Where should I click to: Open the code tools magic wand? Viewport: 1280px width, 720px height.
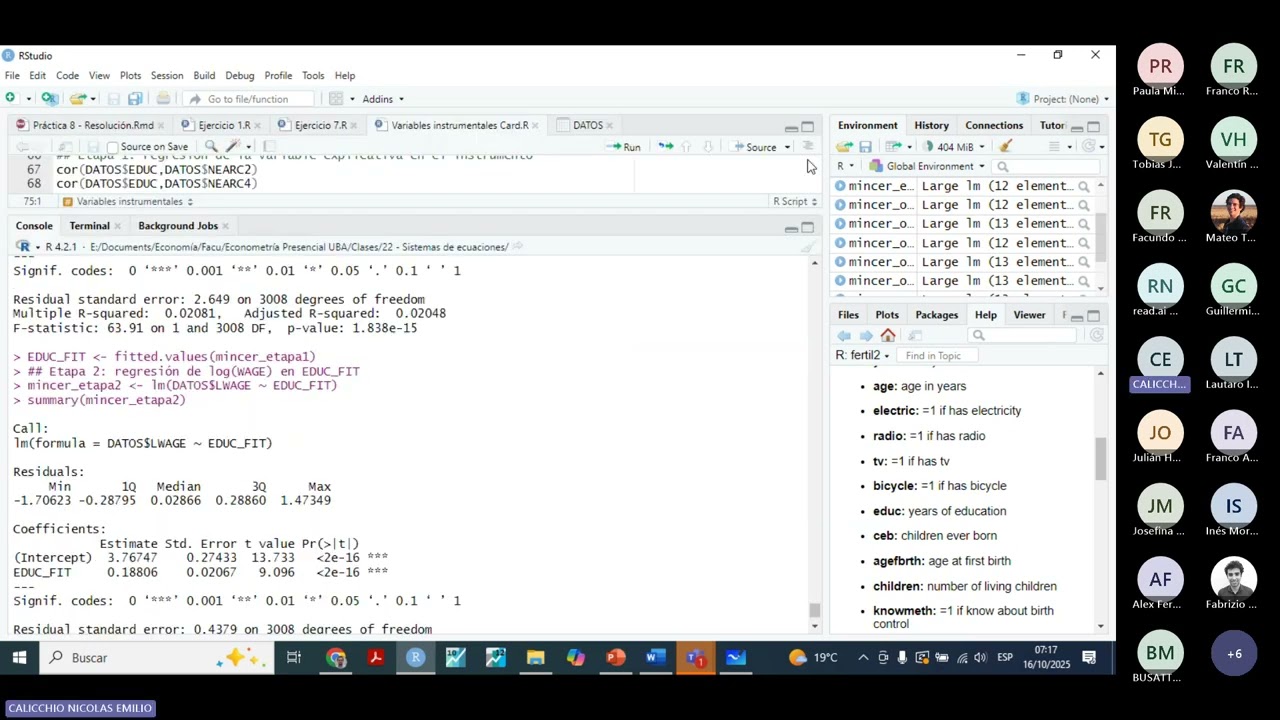(x=233, y=147)
